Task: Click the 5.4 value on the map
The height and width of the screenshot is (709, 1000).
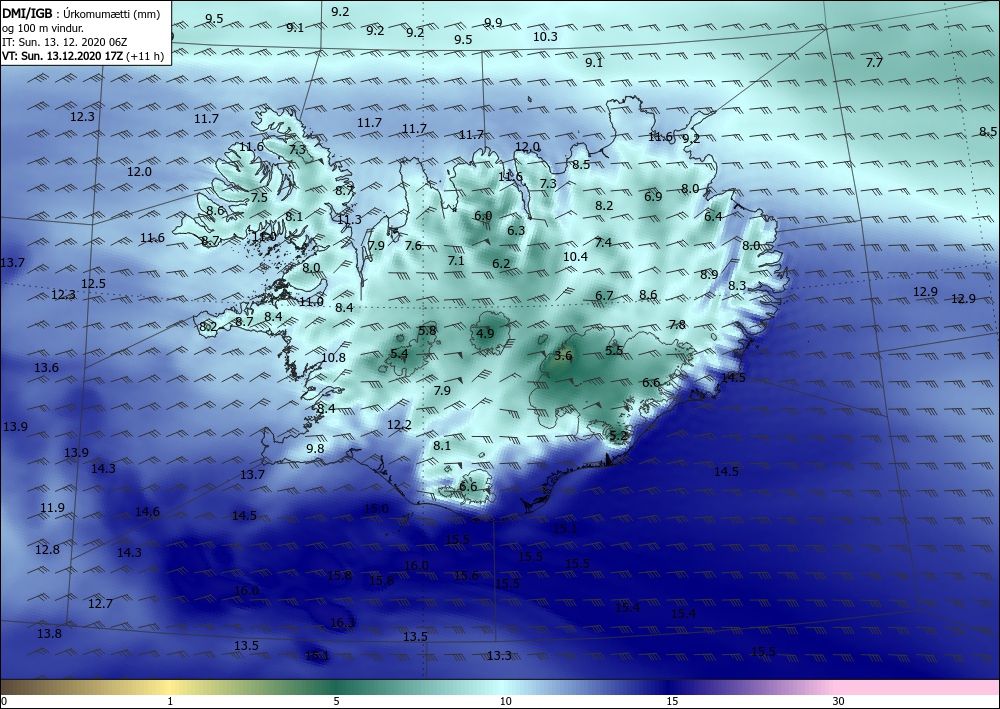Action: click(x=399, y=353)
